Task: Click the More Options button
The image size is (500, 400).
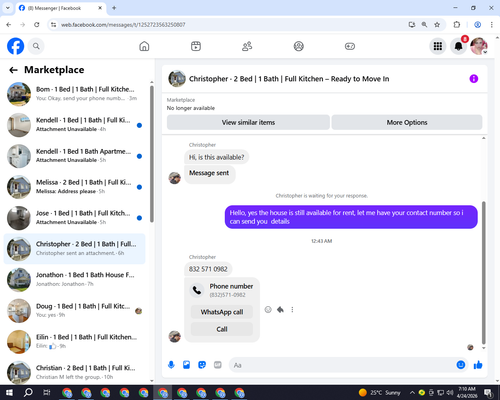Action: [x=407, y=122]
